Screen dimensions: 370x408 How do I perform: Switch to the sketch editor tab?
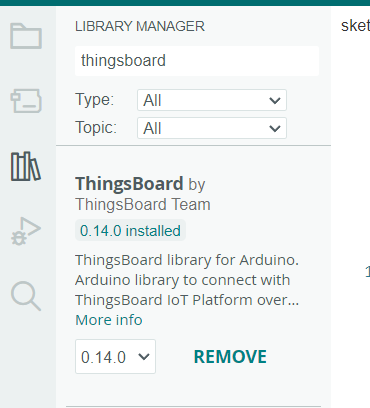355,26
